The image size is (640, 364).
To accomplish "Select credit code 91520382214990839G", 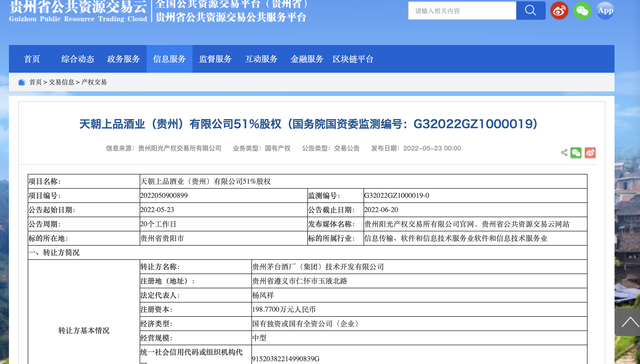I will (286, 359).
